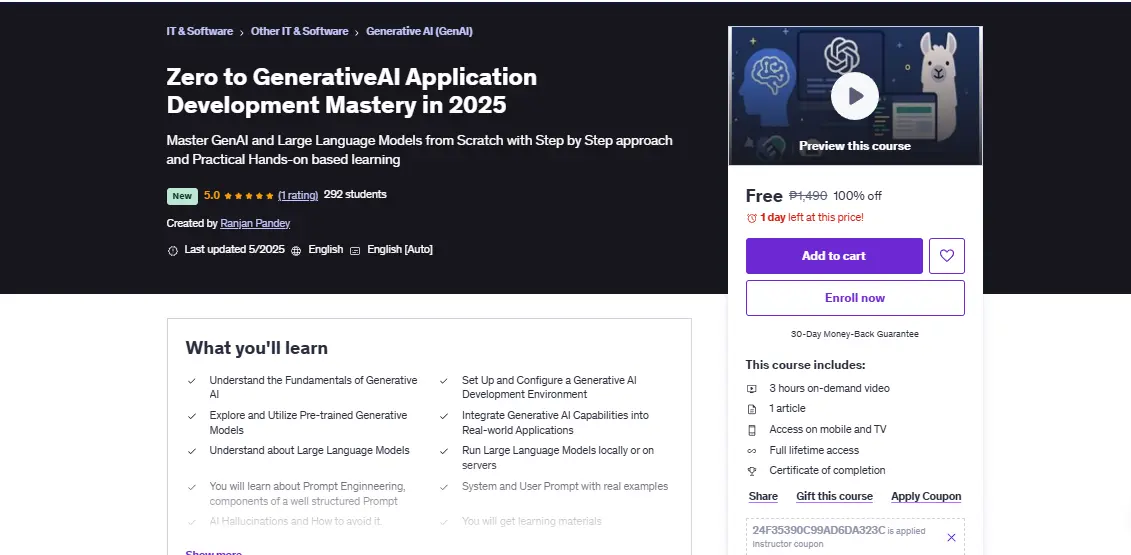Click the breadcrumb chevron after IT & Software
This screenshot has width=1131, height=555.
(242, 32)
